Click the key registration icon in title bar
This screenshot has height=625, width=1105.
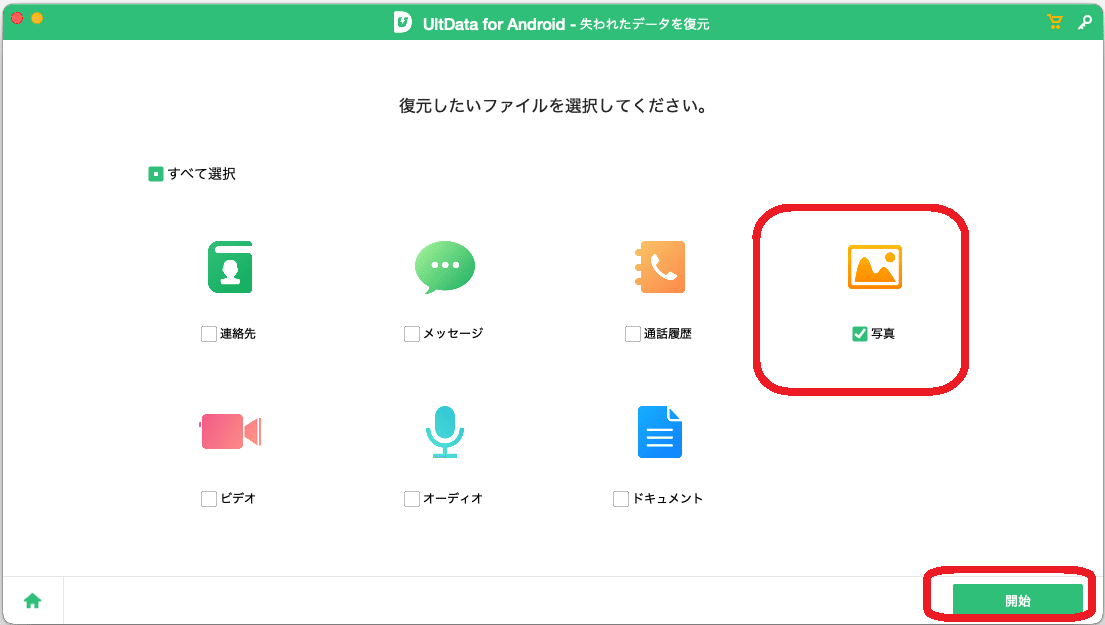(x=1085, y=22)
